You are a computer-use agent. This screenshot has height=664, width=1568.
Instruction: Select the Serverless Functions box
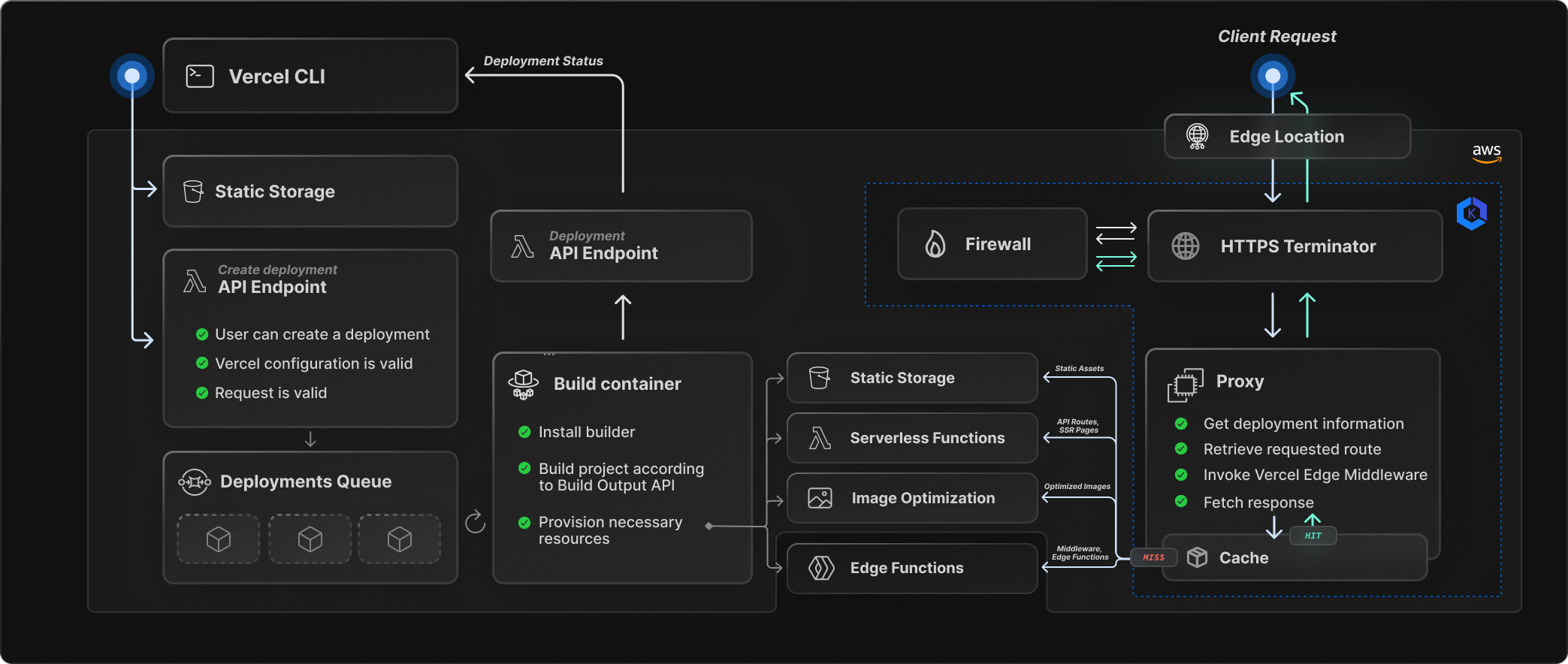pyautogui.click(x=911, y=438)
